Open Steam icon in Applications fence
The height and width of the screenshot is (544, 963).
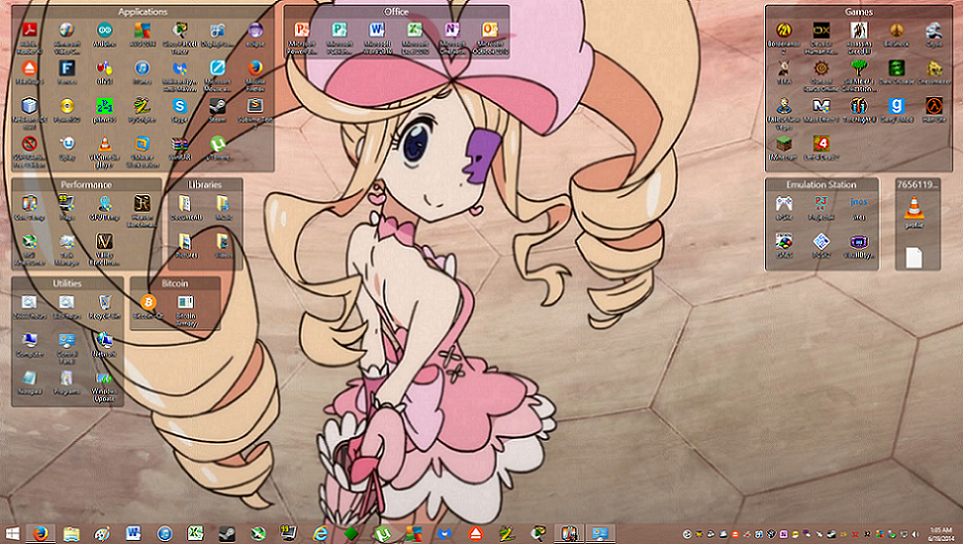217,106
